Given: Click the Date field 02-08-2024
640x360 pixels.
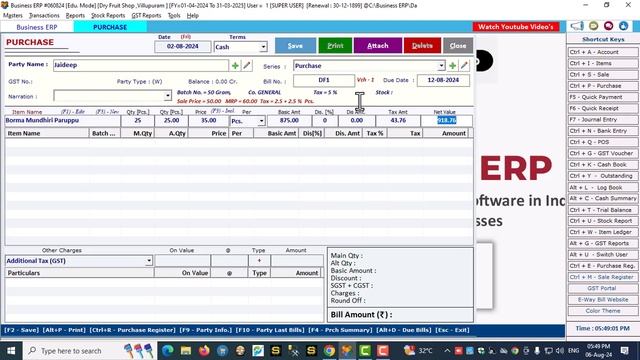Looking at the screenshot, I should 183,47.
